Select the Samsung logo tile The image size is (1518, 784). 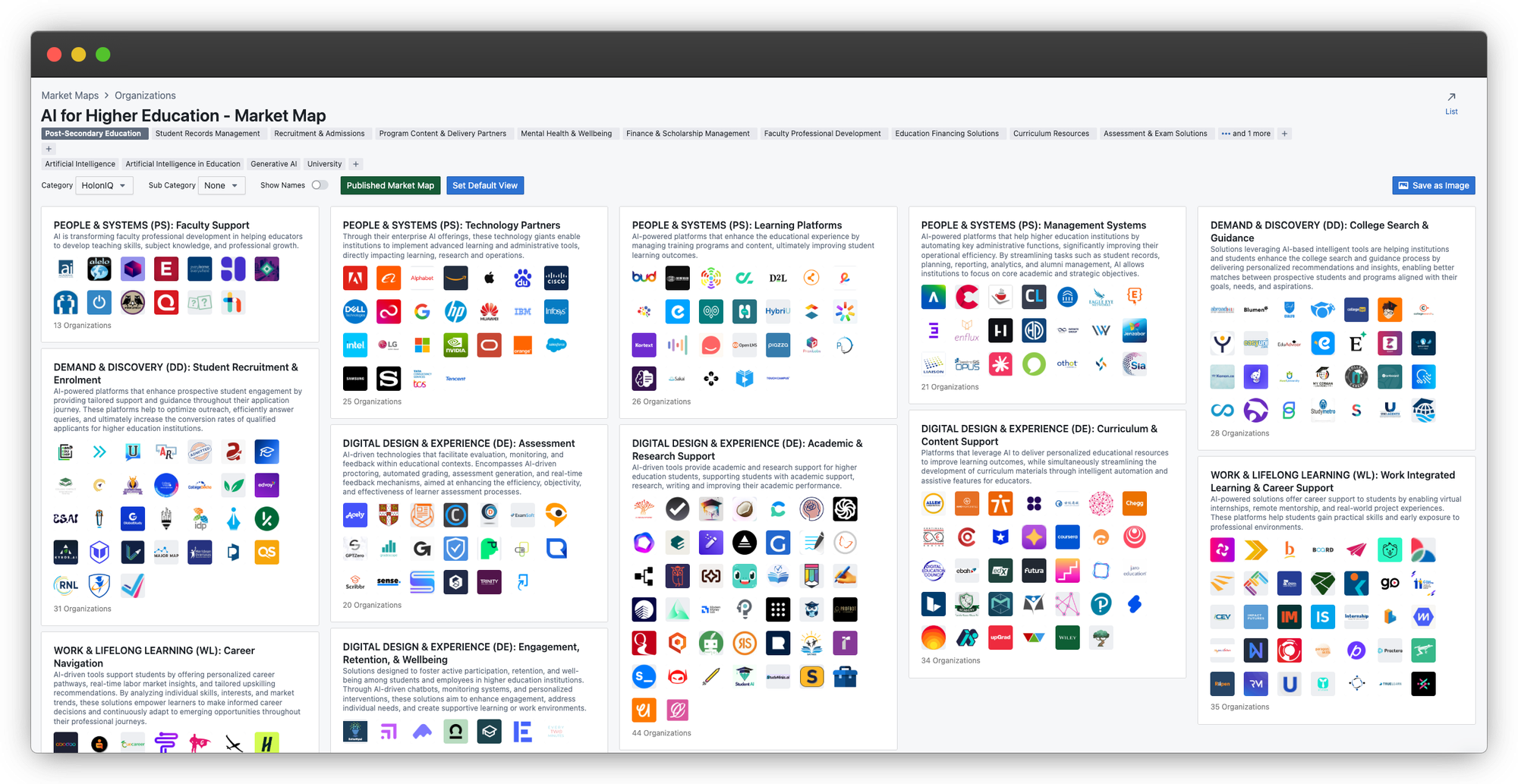pyautogui.click(x=355, y=378)
